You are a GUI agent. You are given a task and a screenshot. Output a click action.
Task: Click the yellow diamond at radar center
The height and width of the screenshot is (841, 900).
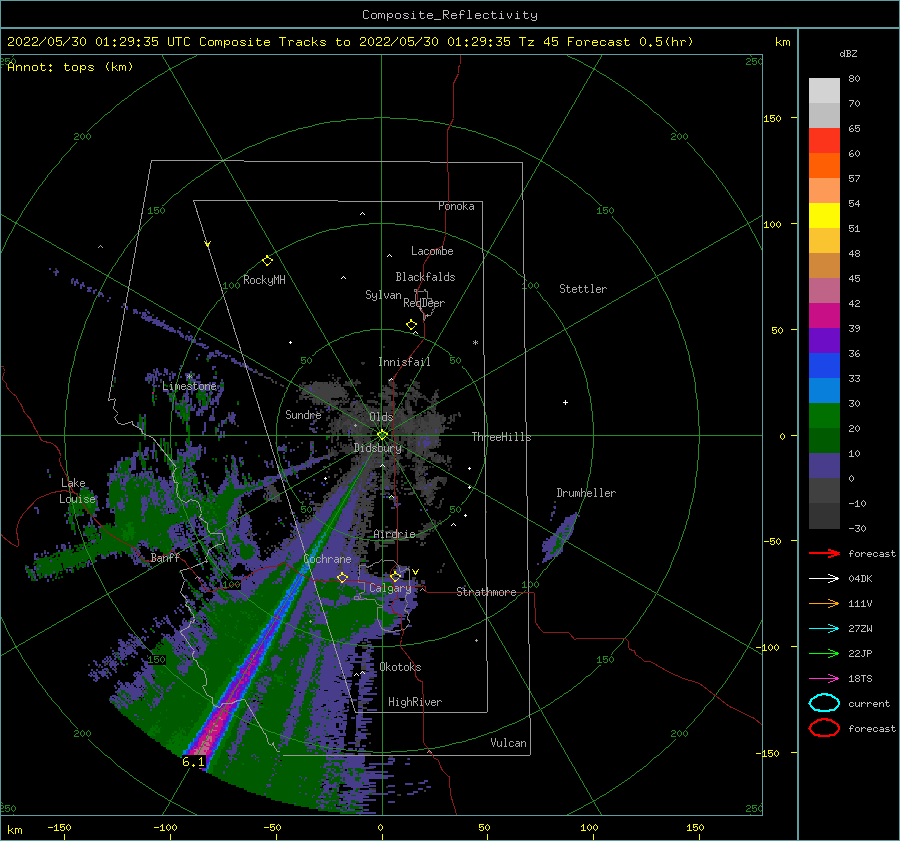[x=382, y=435]
